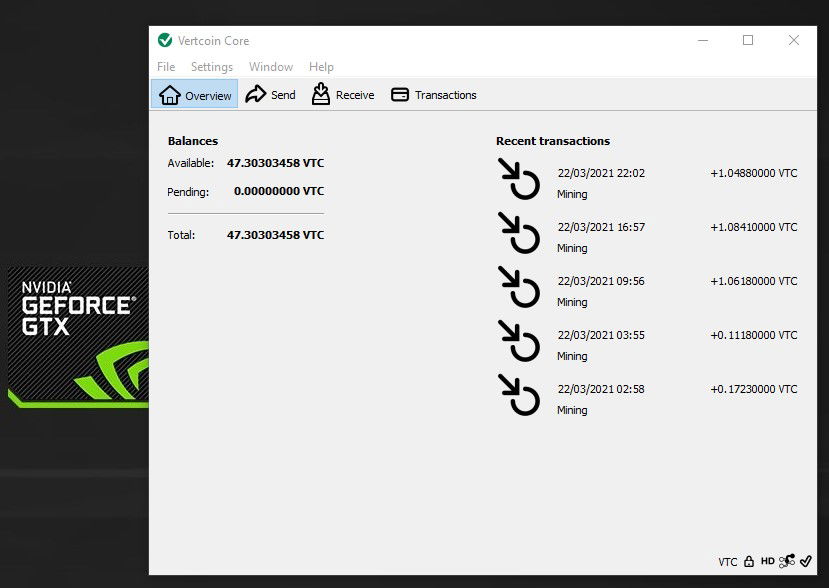Click the 22/03/2021 22:02 transaction date
The image size is (829, 588).
click(601, 173)
